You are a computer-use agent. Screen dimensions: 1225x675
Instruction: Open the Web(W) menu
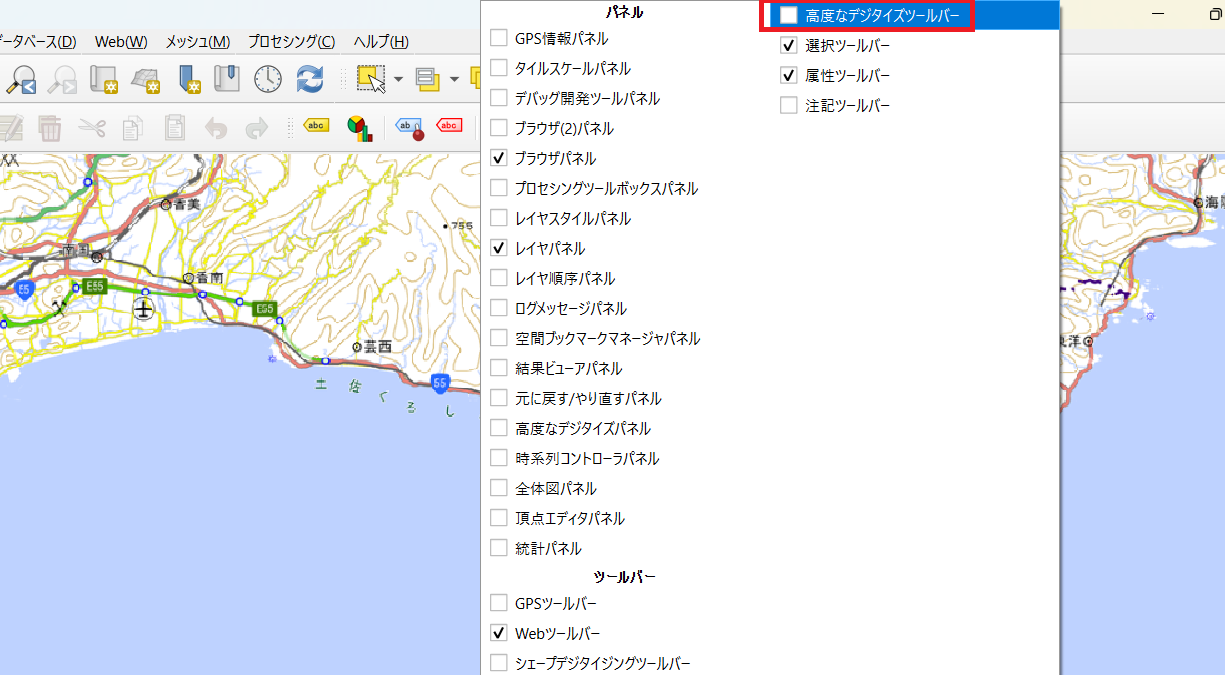coord(121,41)
